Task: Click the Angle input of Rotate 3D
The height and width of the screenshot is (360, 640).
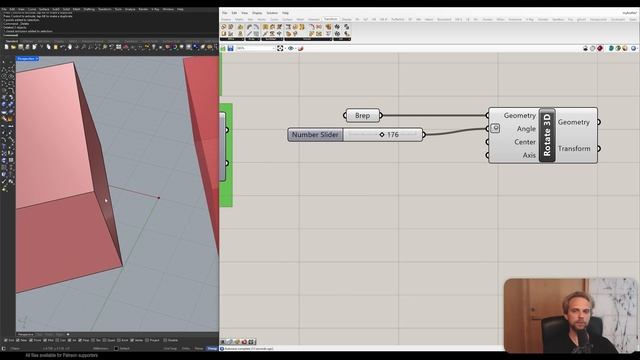Action: tap(526, 129)
